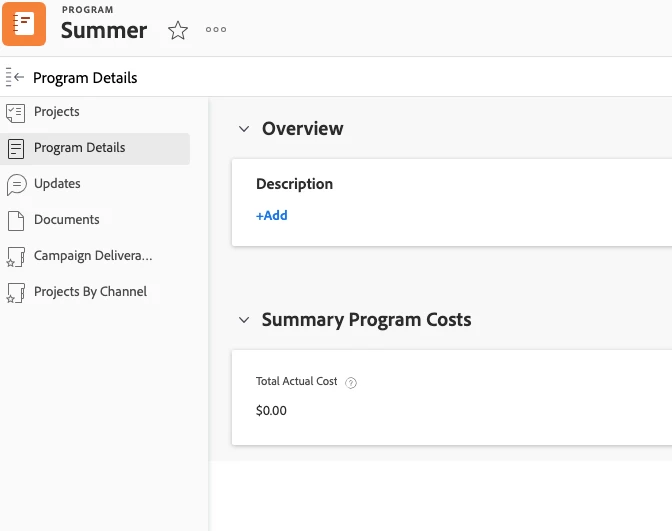Click the Program Details page icon
This screenshot has width=672, height=531.
coord(16,148)
